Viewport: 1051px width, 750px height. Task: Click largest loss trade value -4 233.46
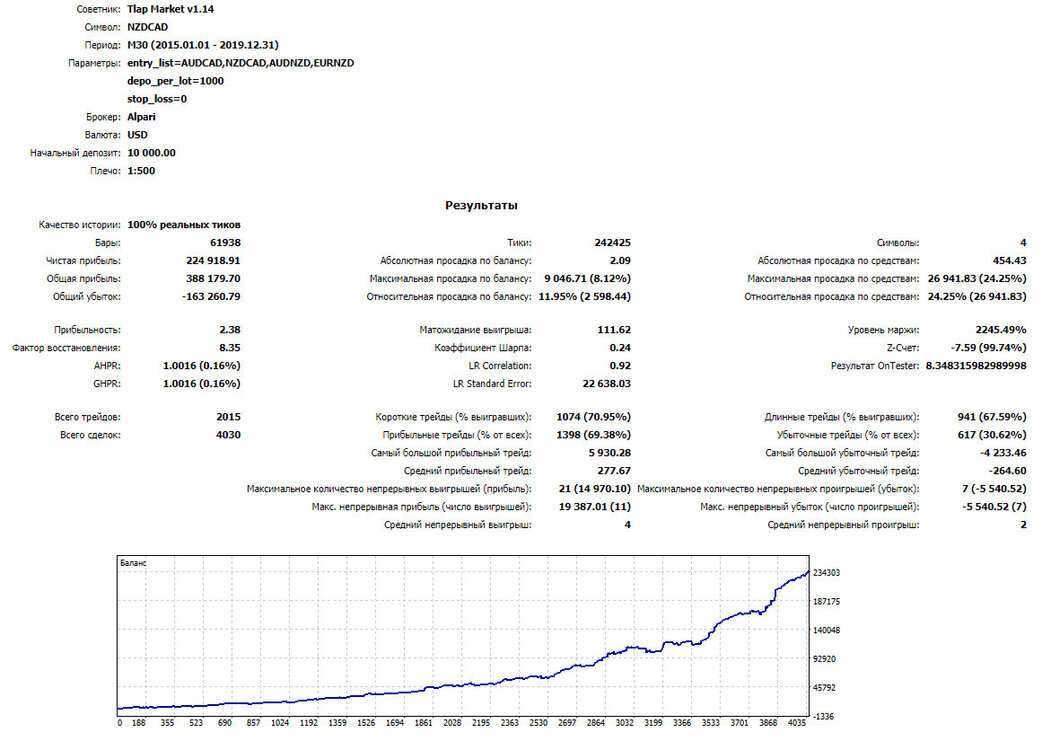click(x=1003, y=453)
